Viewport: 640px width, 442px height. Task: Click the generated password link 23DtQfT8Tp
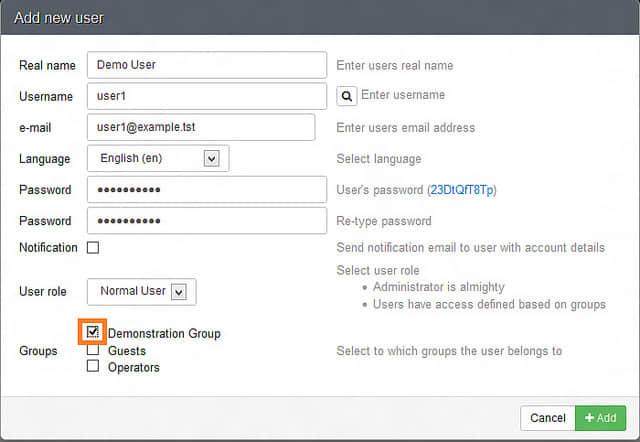coord(462,190)
